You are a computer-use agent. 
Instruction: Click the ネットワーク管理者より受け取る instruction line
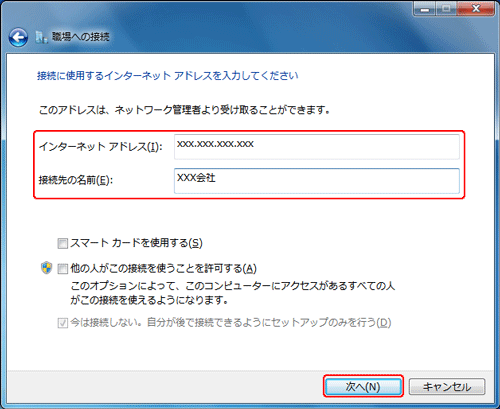click(184, 110)
